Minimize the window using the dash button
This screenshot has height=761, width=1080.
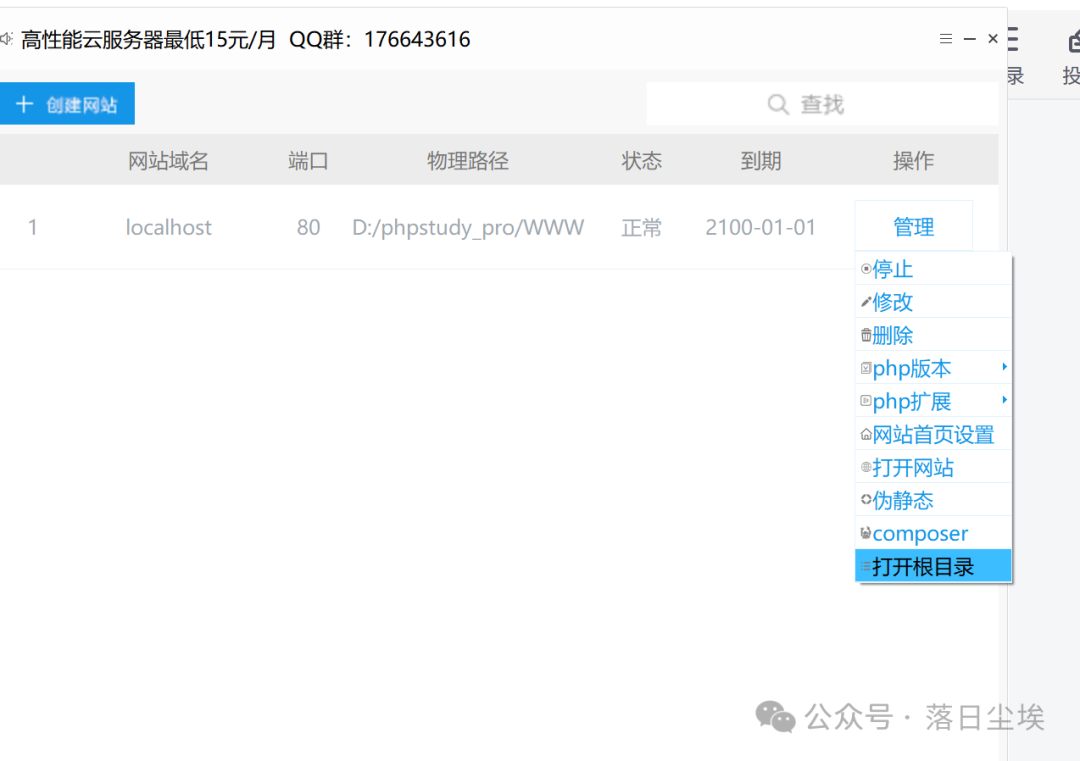[x=970, y=39]
